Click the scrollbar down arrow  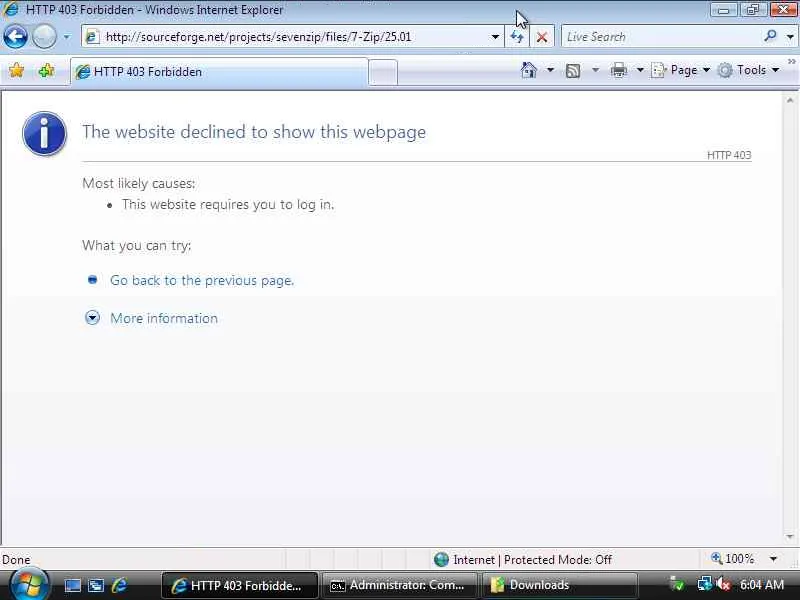tap(790, 537)
